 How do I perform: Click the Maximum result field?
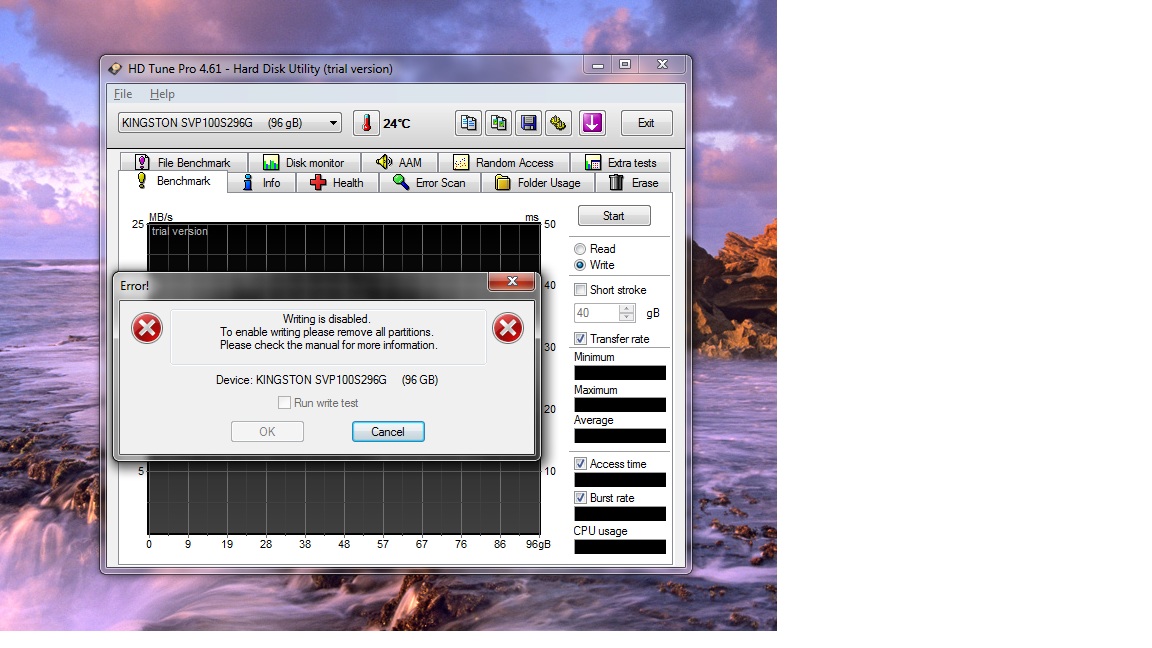pyautogui.click(x=620, y=405)
